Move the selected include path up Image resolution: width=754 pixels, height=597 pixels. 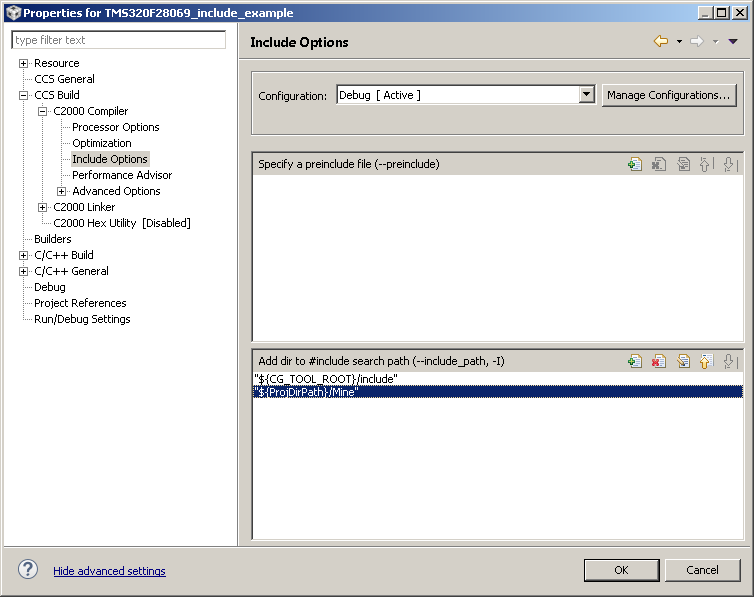coord(705,361)
